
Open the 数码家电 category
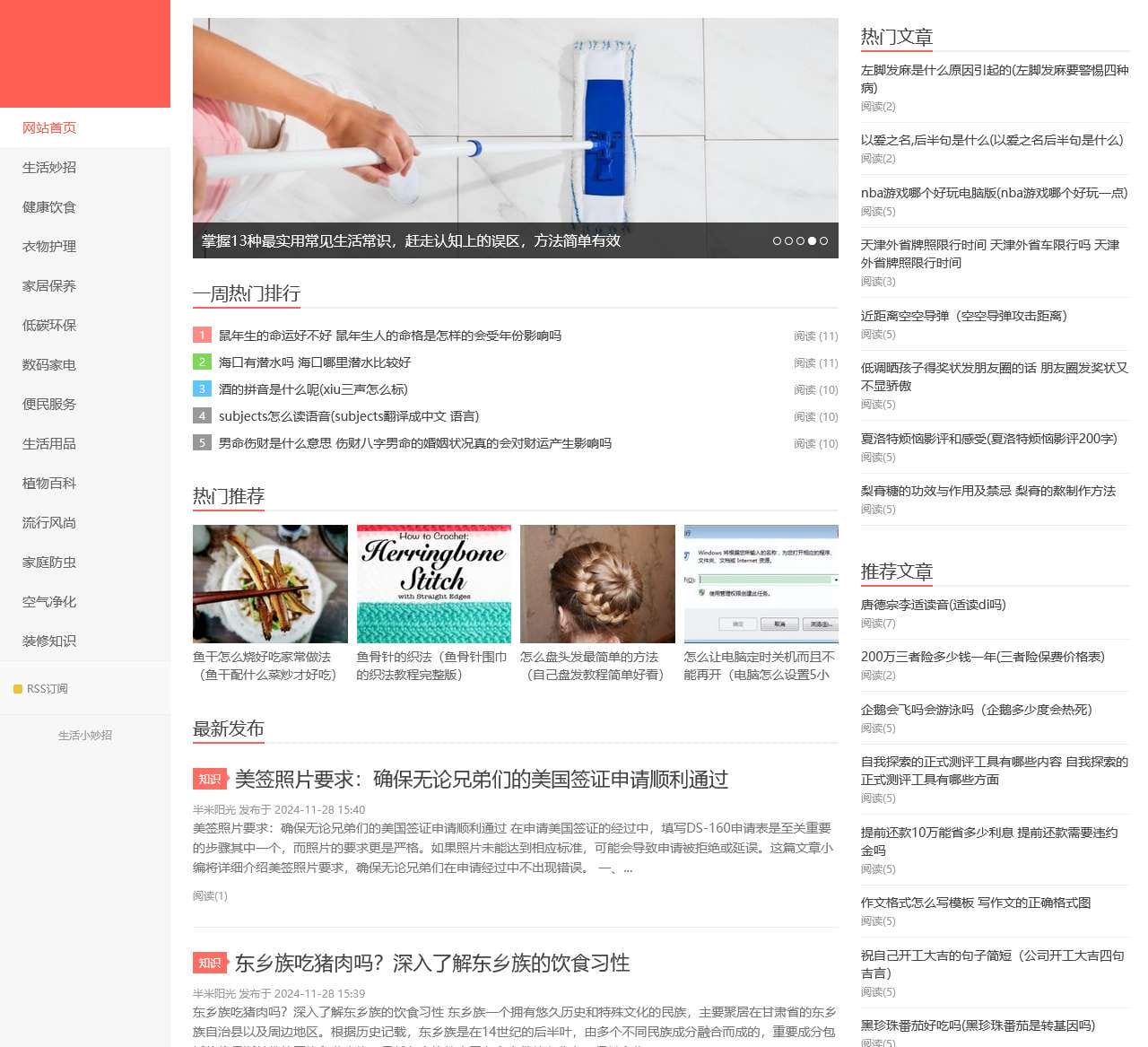click(48, 364)
